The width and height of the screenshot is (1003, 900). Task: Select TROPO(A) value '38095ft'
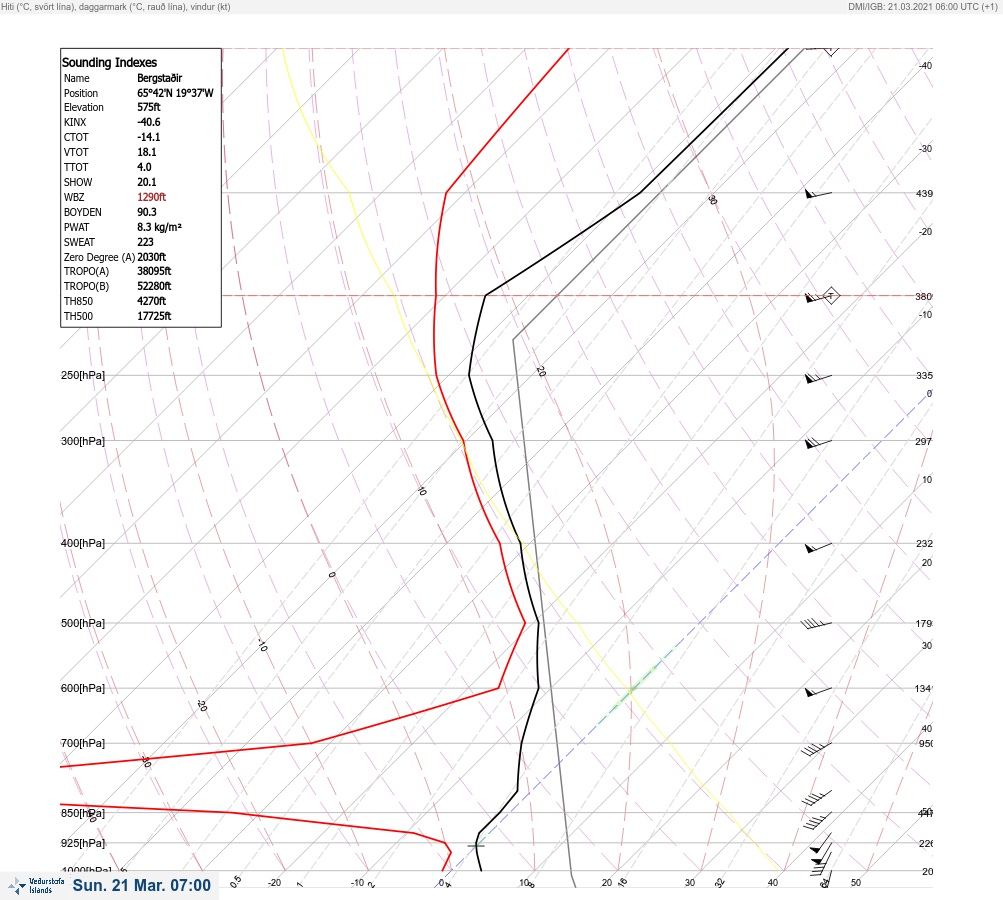point(154,271)
